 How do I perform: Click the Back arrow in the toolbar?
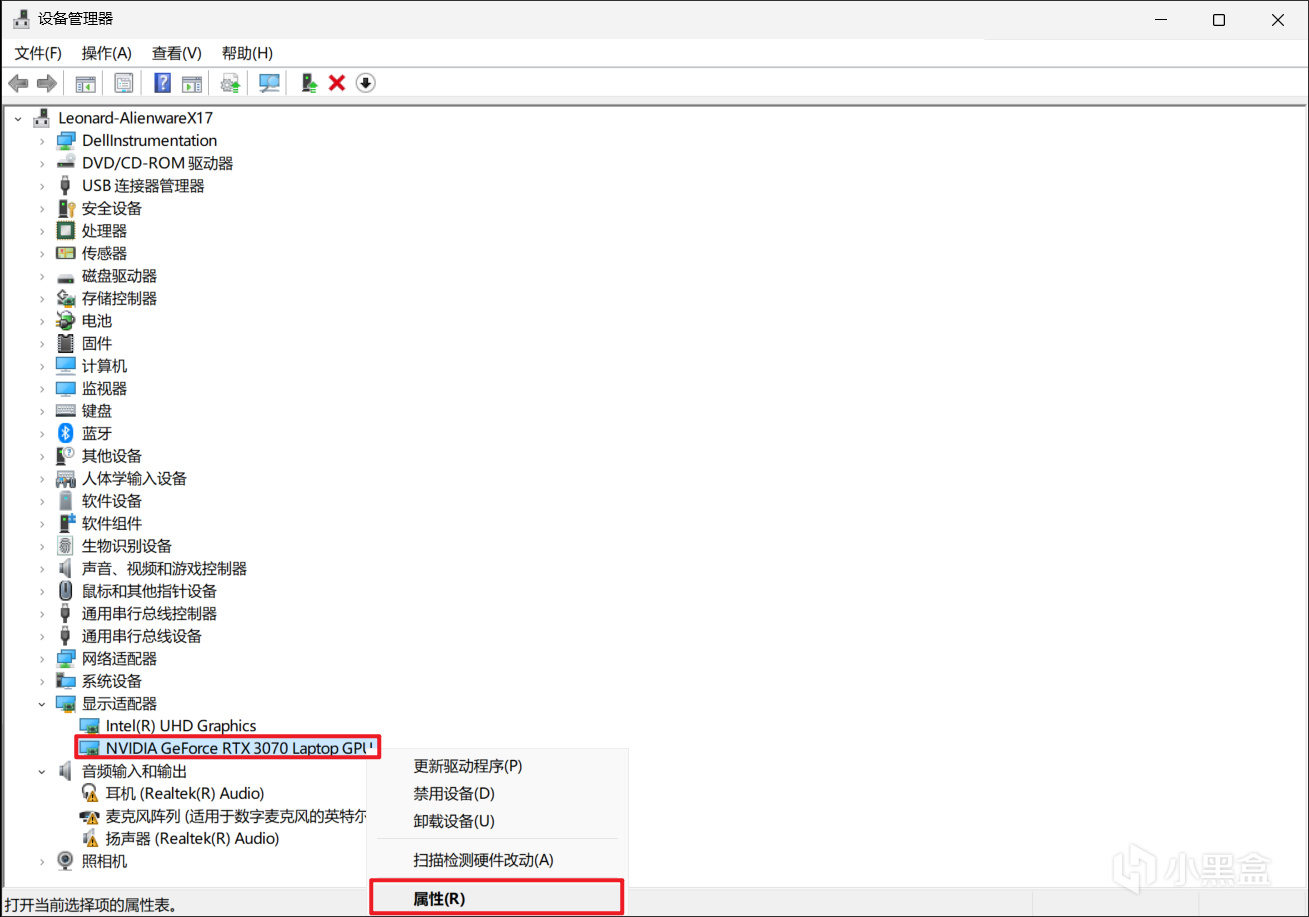pos(18,83)
